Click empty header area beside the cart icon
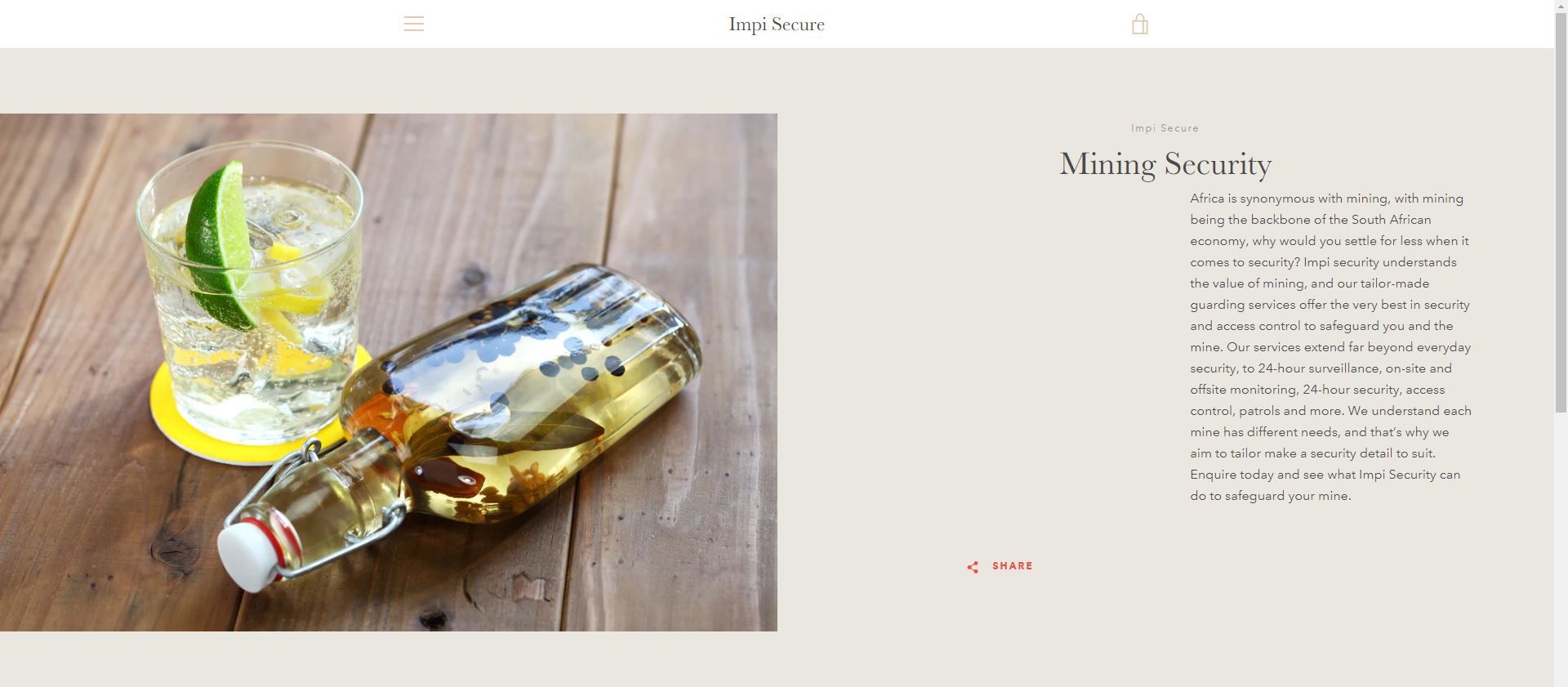1568x687 pixels. point(1307,24)
